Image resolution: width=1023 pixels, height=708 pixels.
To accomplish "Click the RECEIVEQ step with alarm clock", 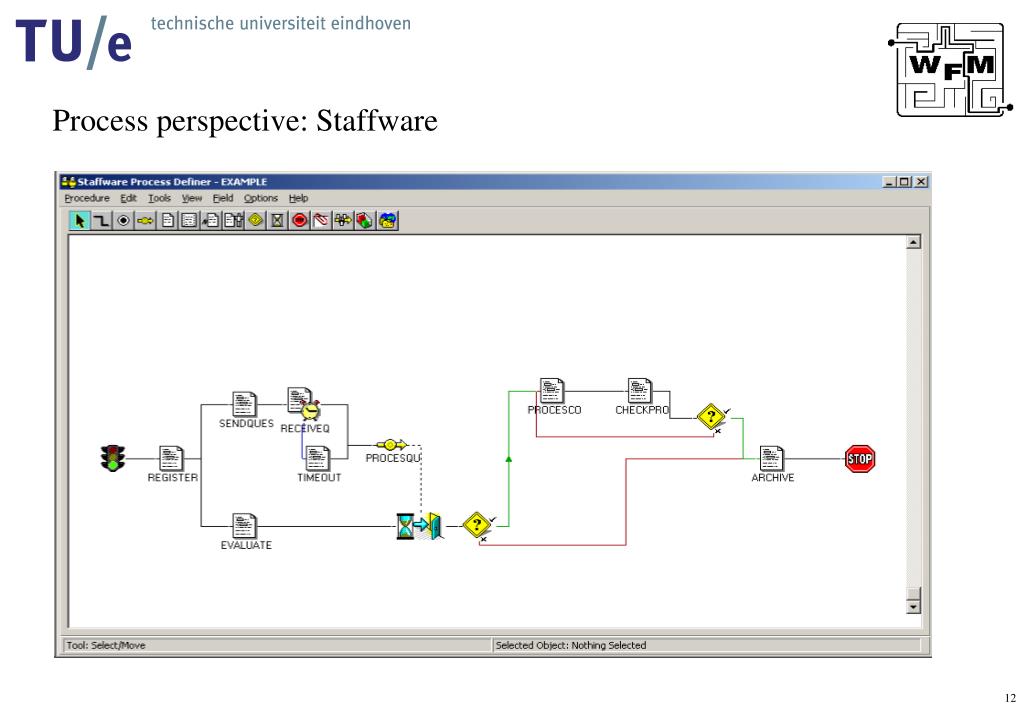I will pos(303,404).
